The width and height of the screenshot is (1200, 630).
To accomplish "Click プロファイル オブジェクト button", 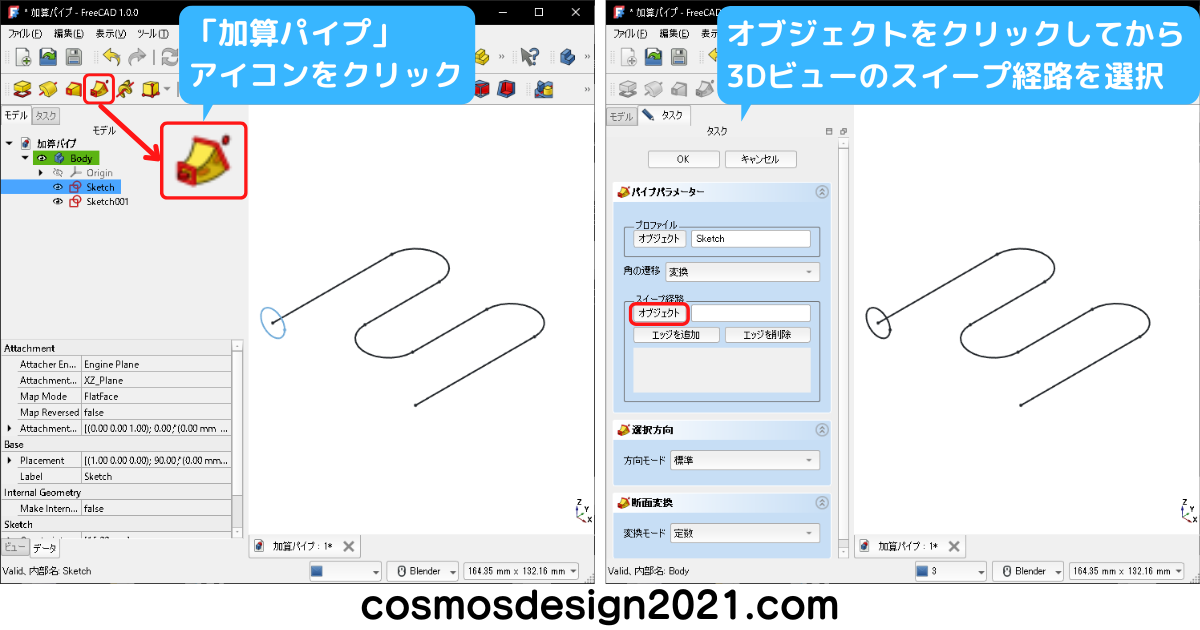I will (659, 239).
